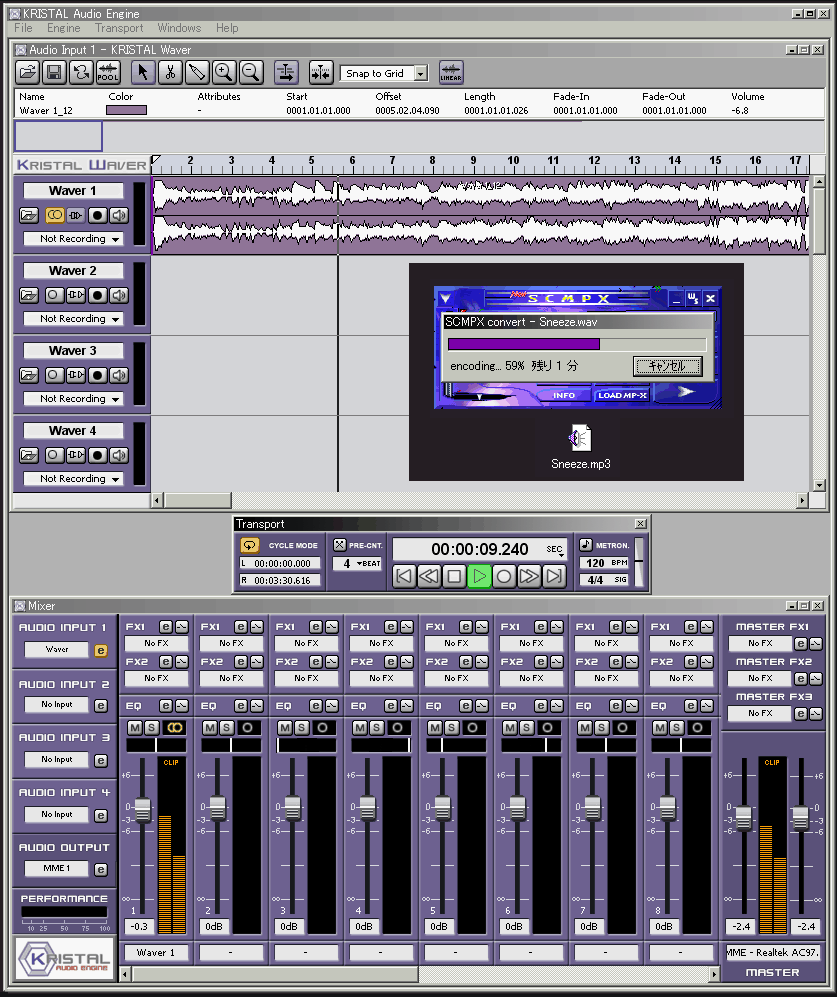Open the Engine menu

tap(64, 28)
